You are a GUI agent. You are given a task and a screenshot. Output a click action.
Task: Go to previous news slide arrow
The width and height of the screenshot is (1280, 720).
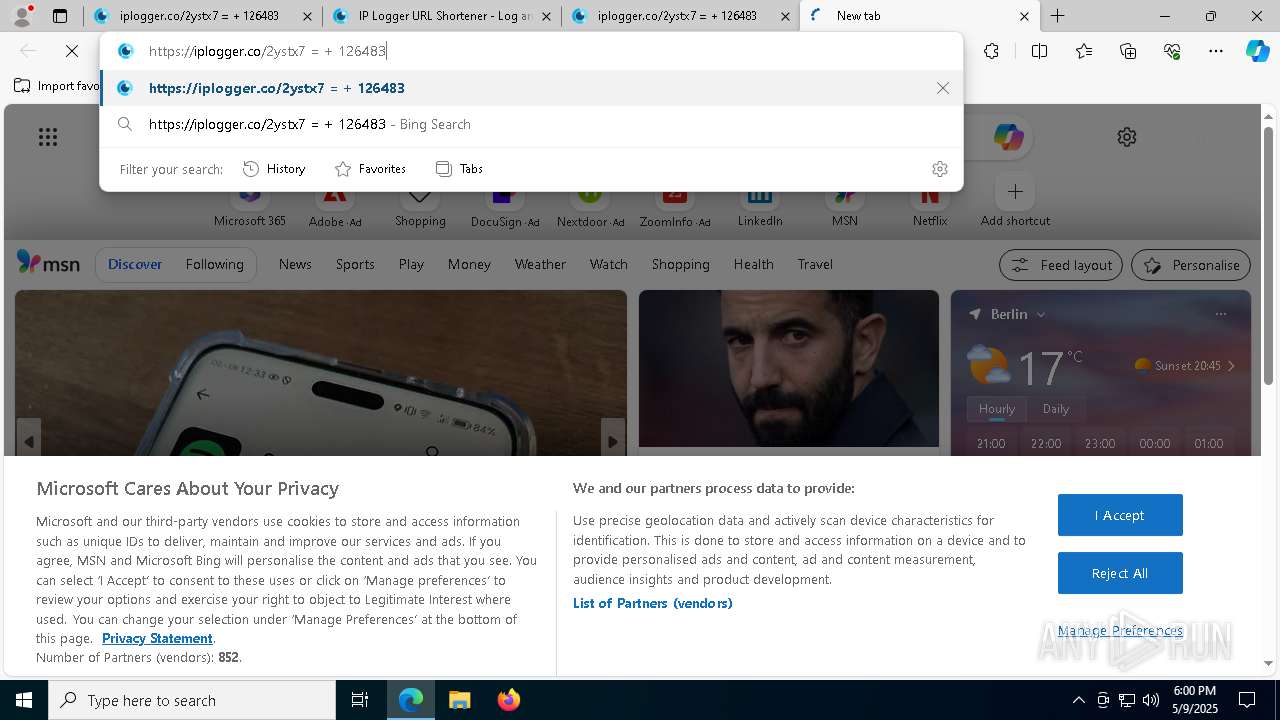29,441
